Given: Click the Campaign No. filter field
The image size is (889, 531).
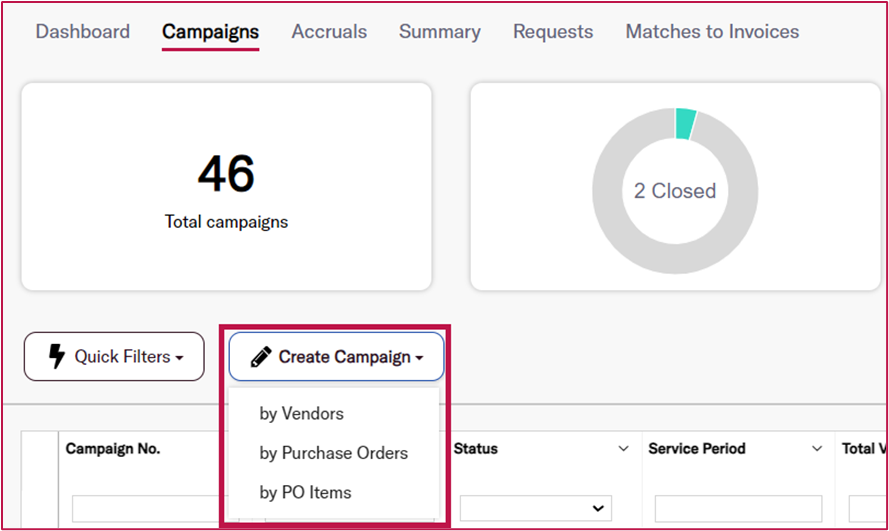Looking at the screenshot, I should click(145, 508).
